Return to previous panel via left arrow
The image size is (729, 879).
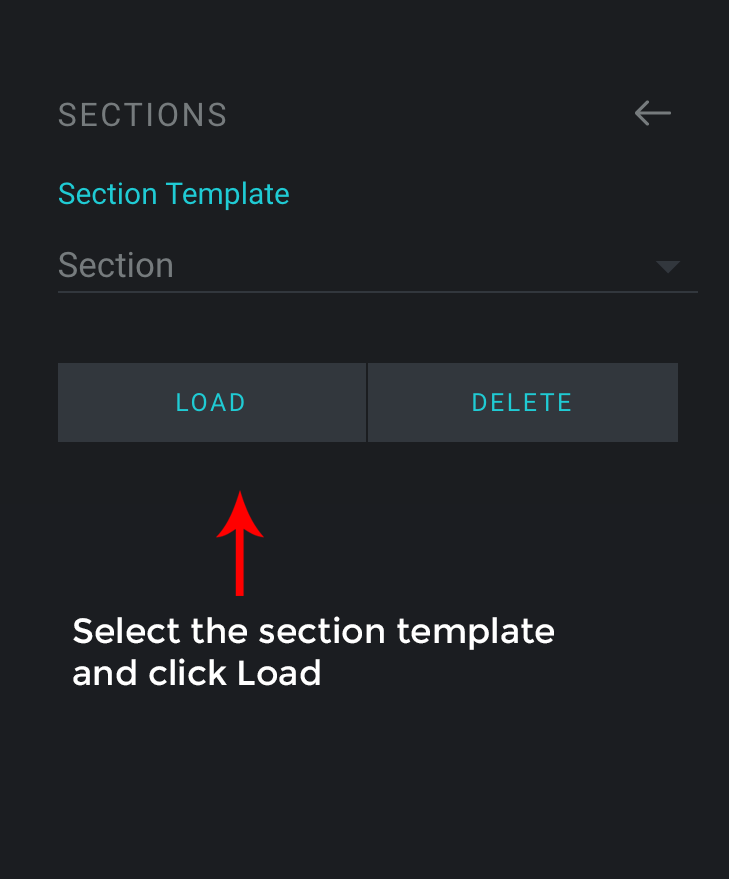coord(653,114)
